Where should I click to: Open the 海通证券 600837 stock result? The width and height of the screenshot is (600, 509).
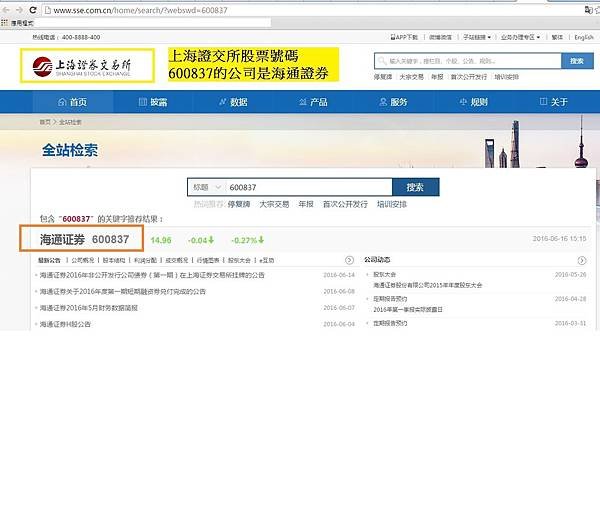(x=84, y=240)
